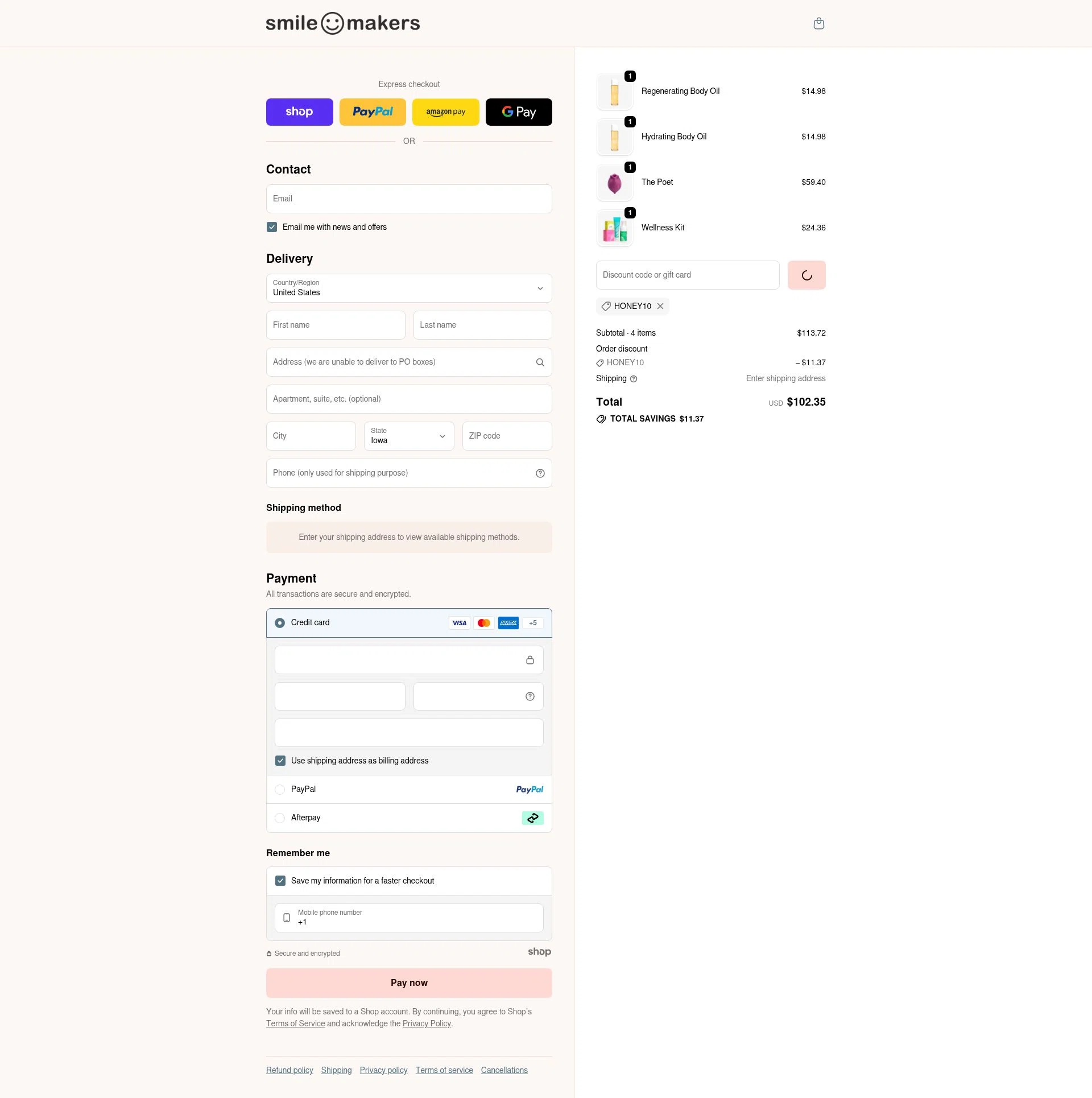Screen dimensions: 1092x1098
Task: Uncheck Use shipping address as billing address
Action: (280, 761)
